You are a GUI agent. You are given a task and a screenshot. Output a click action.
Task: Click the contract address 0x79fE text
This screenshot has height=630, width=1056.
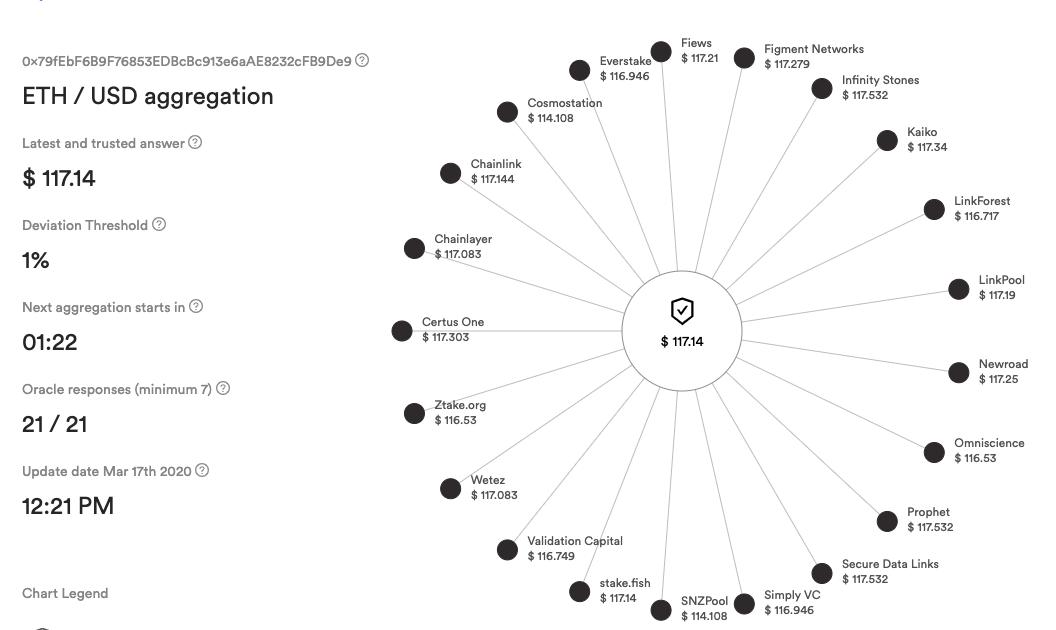[187, 61]
